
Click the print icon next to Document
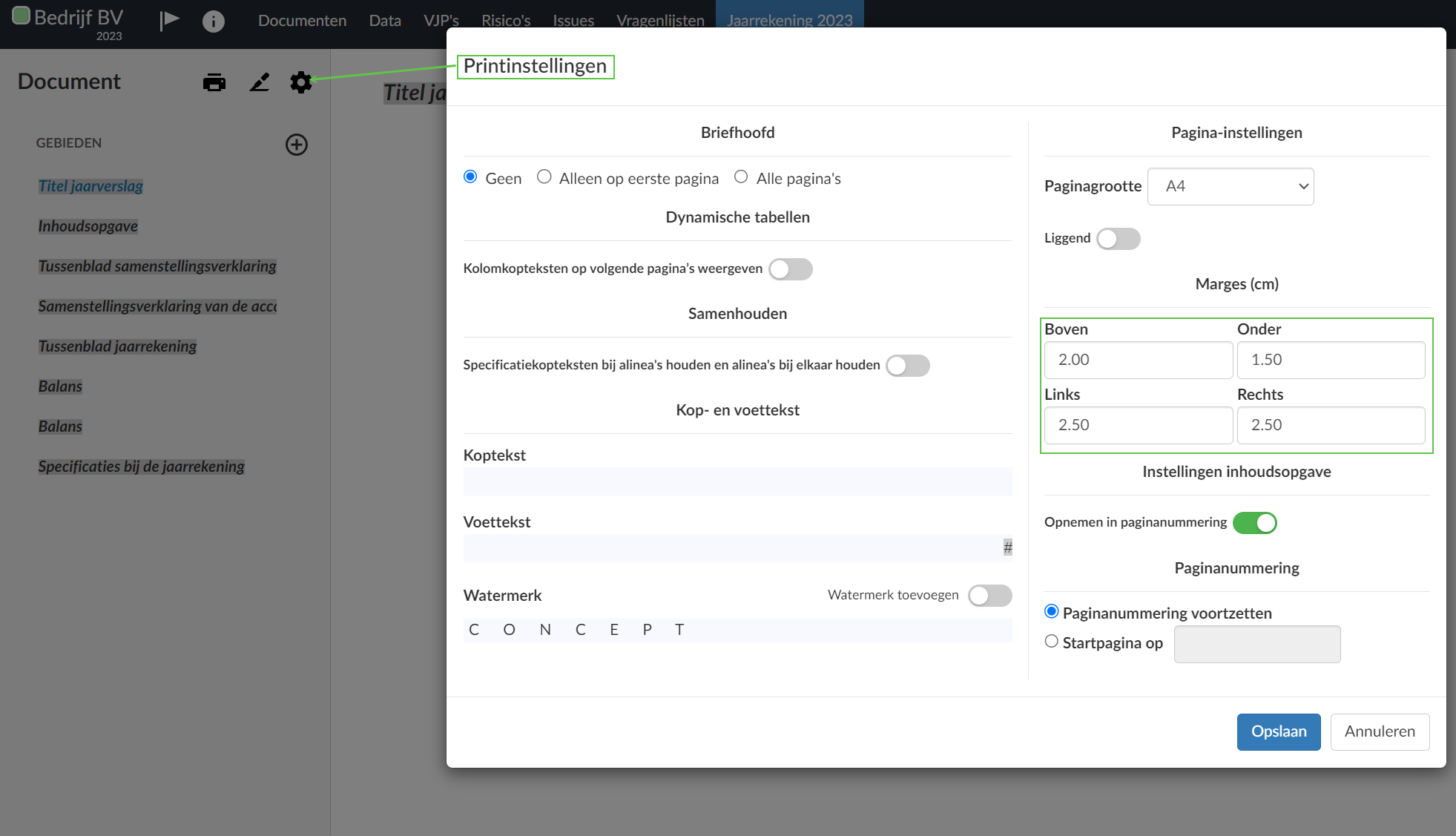pyautogui.click(x=214, y=82)
